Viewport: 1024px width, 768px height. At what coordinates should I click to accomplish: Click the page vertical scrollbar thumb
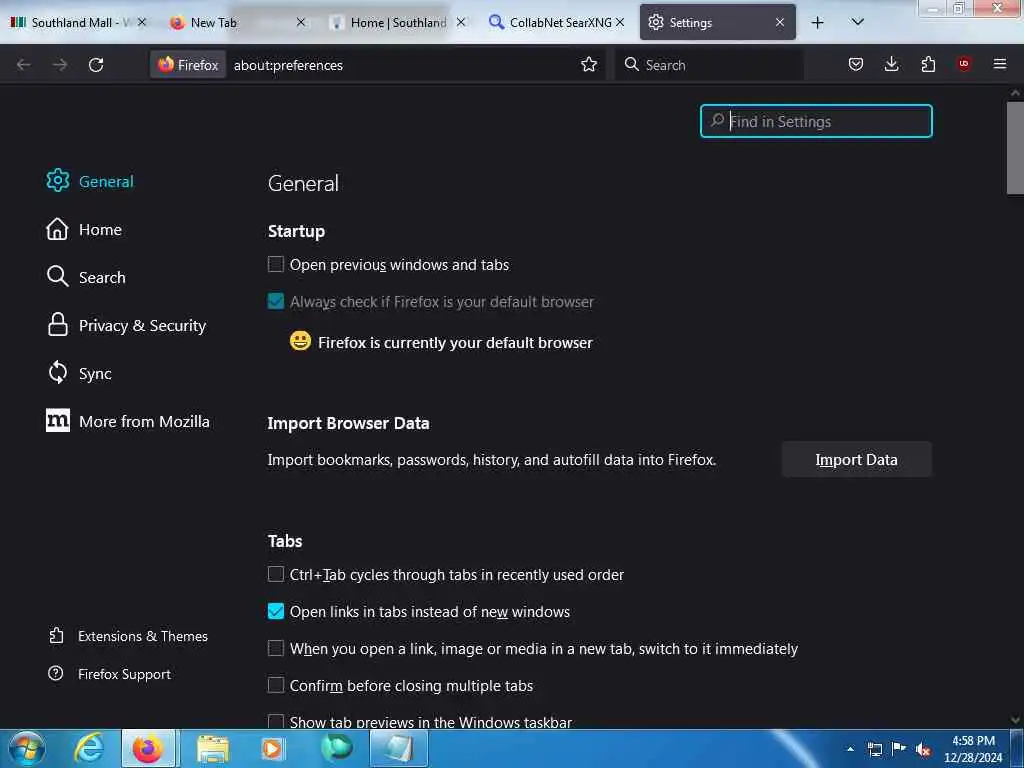[x=1015, y=148]
